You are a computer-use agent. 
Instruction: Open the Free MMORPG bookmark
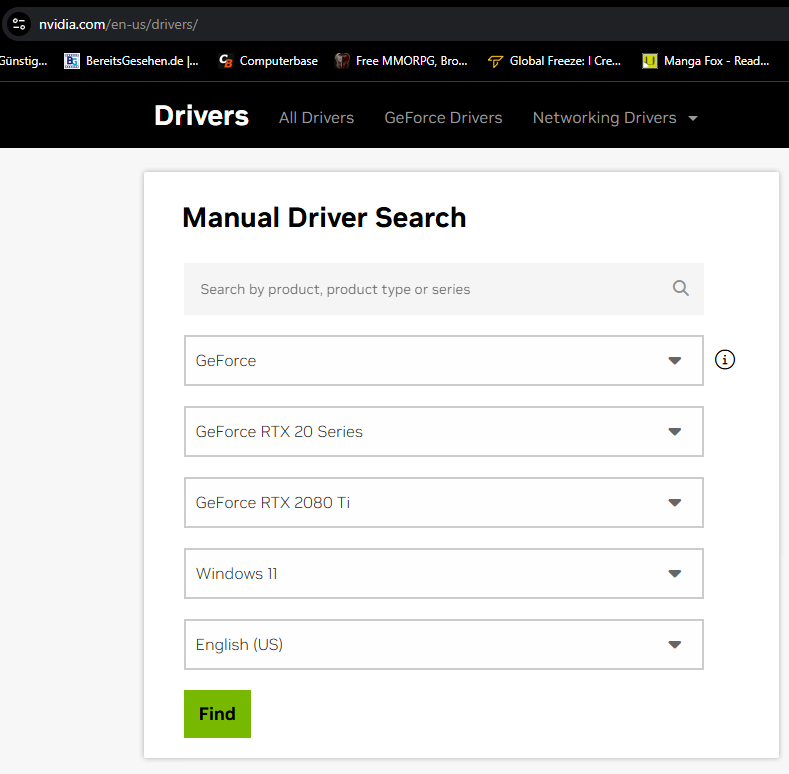[402, 61]
